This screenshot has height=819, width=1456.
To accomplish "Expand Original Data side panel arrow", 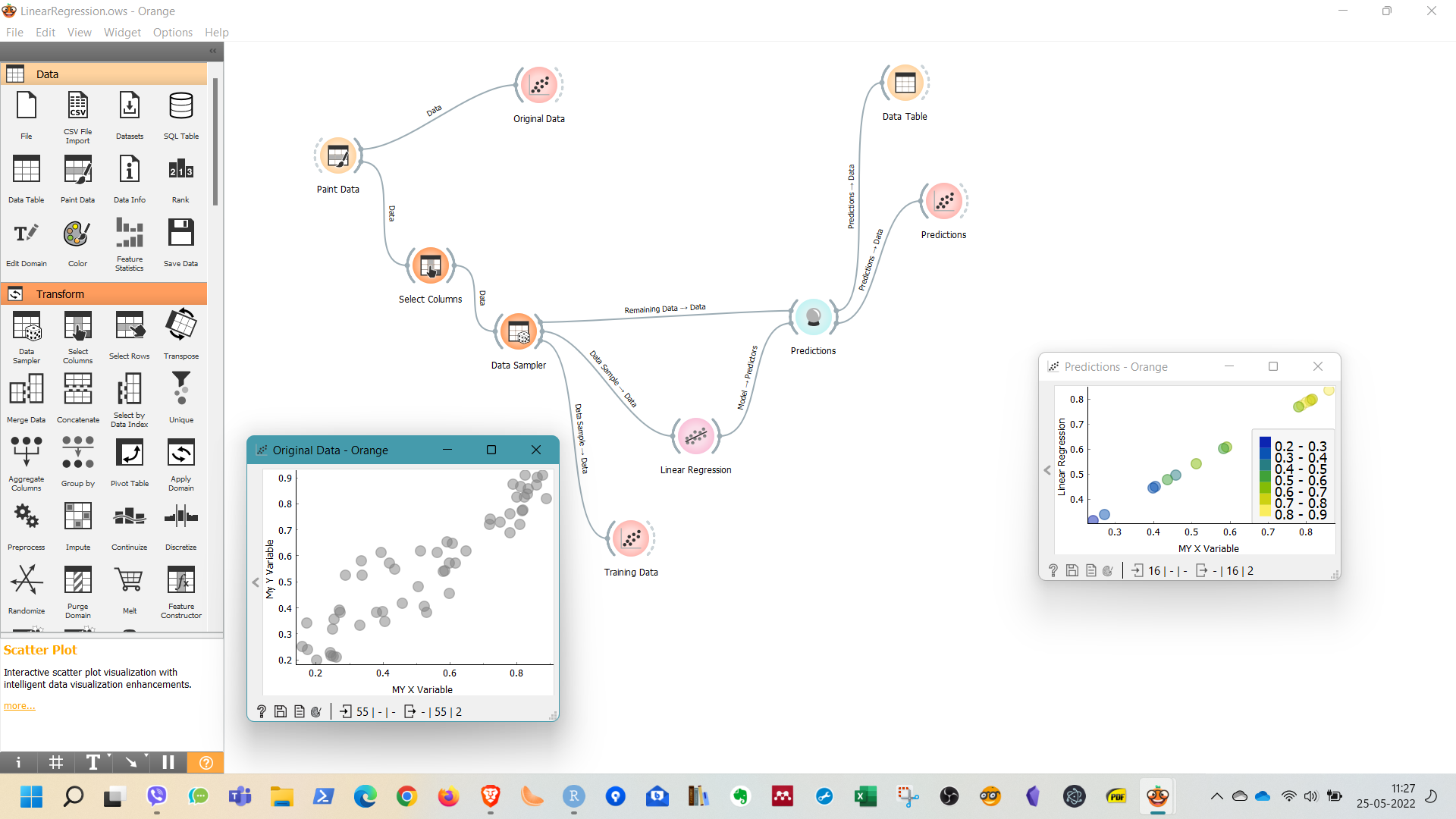I will coord(256,582).
